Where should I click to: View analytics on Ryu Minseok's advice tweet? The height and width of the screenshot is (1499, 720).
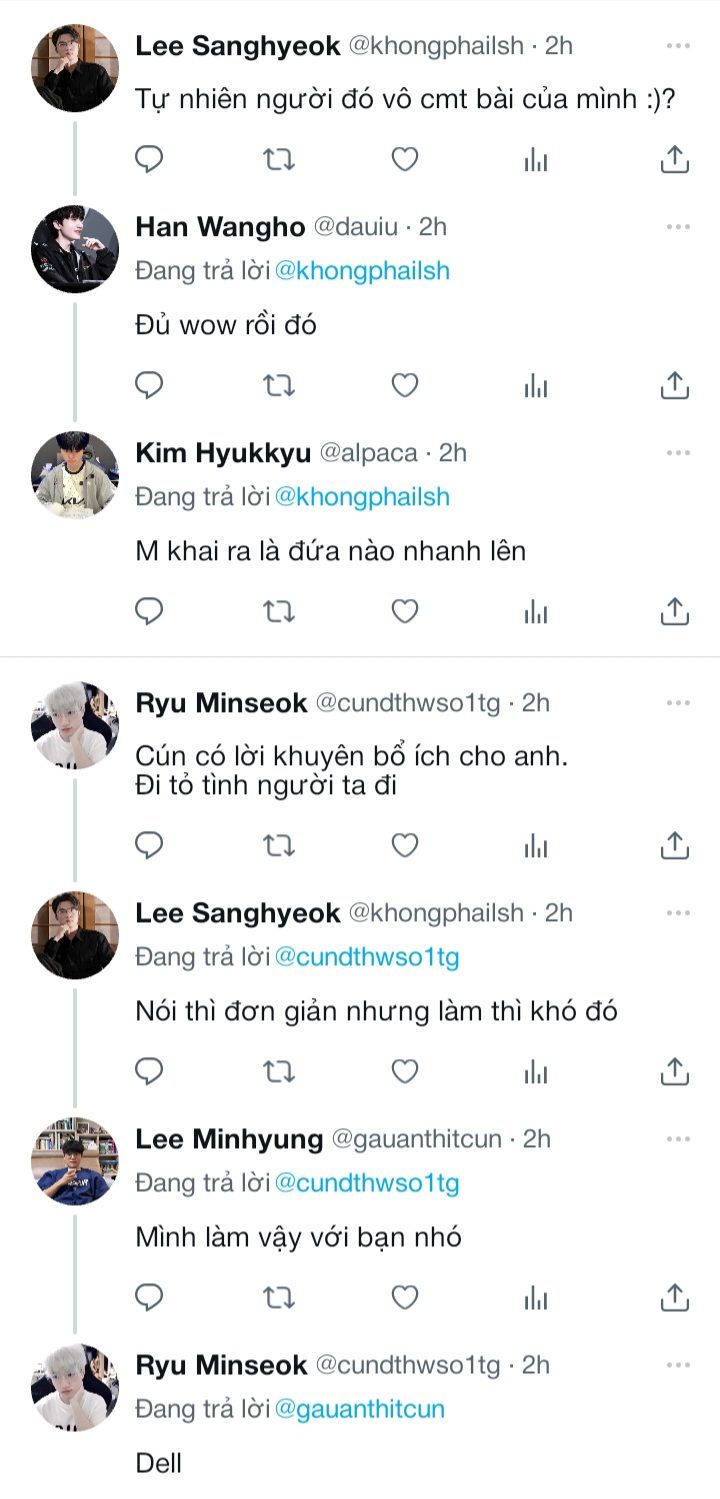coord(537,846)
